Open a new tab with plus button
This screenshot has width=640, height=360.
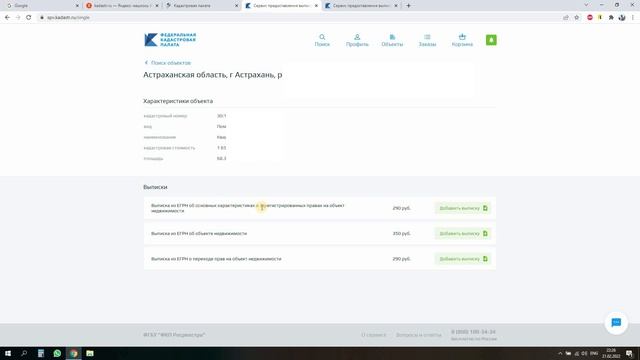pos(408,6)
